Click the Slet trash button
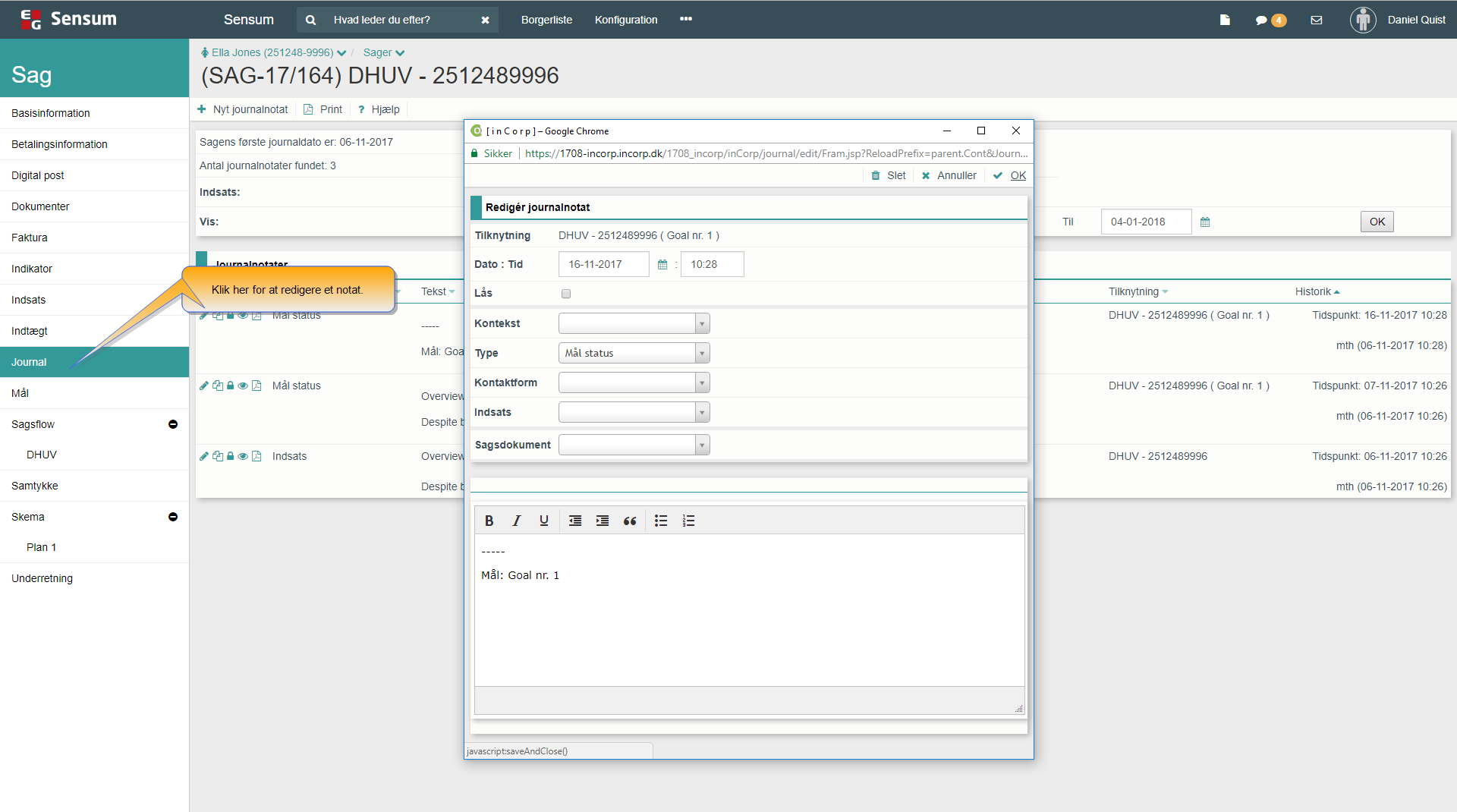This screenshot has height=812, width=1457. 888,175
